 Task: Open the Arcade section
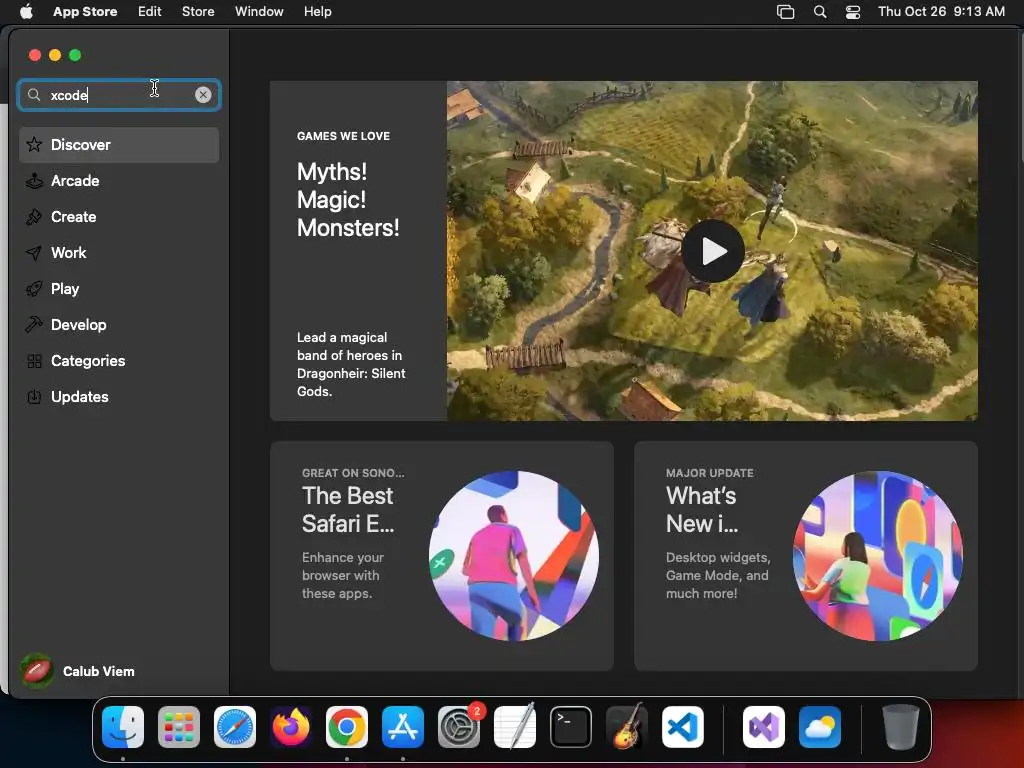tap(119, 181)
